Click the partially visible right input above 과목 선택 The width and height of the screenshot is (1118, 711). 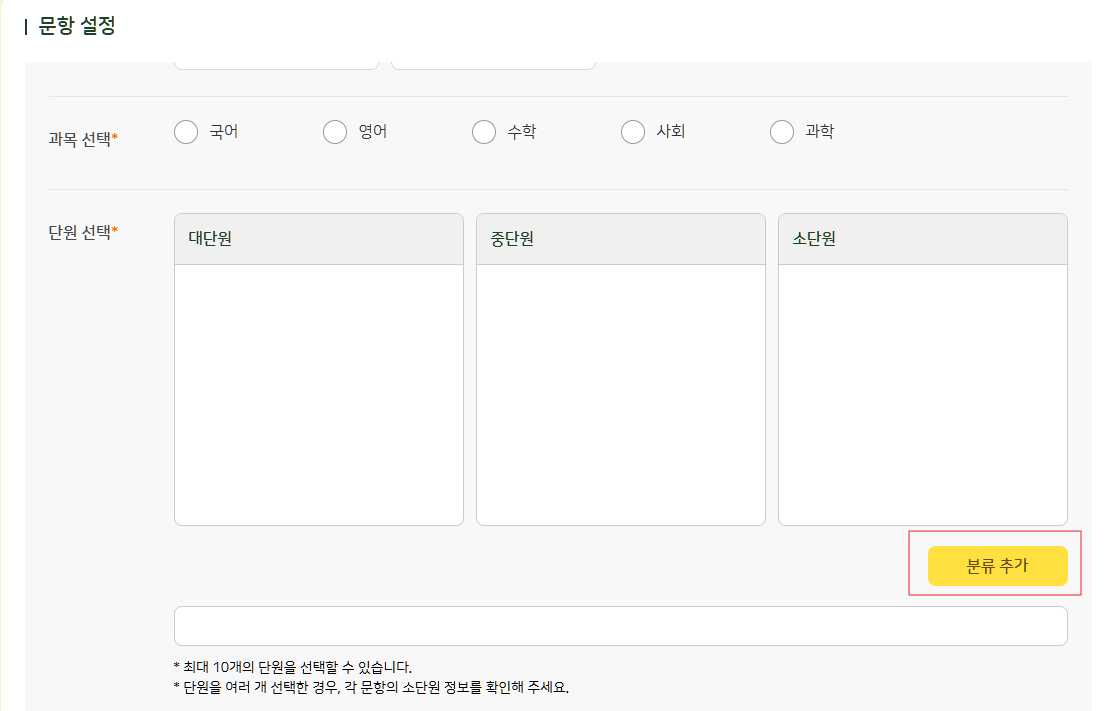coord(493,65)
